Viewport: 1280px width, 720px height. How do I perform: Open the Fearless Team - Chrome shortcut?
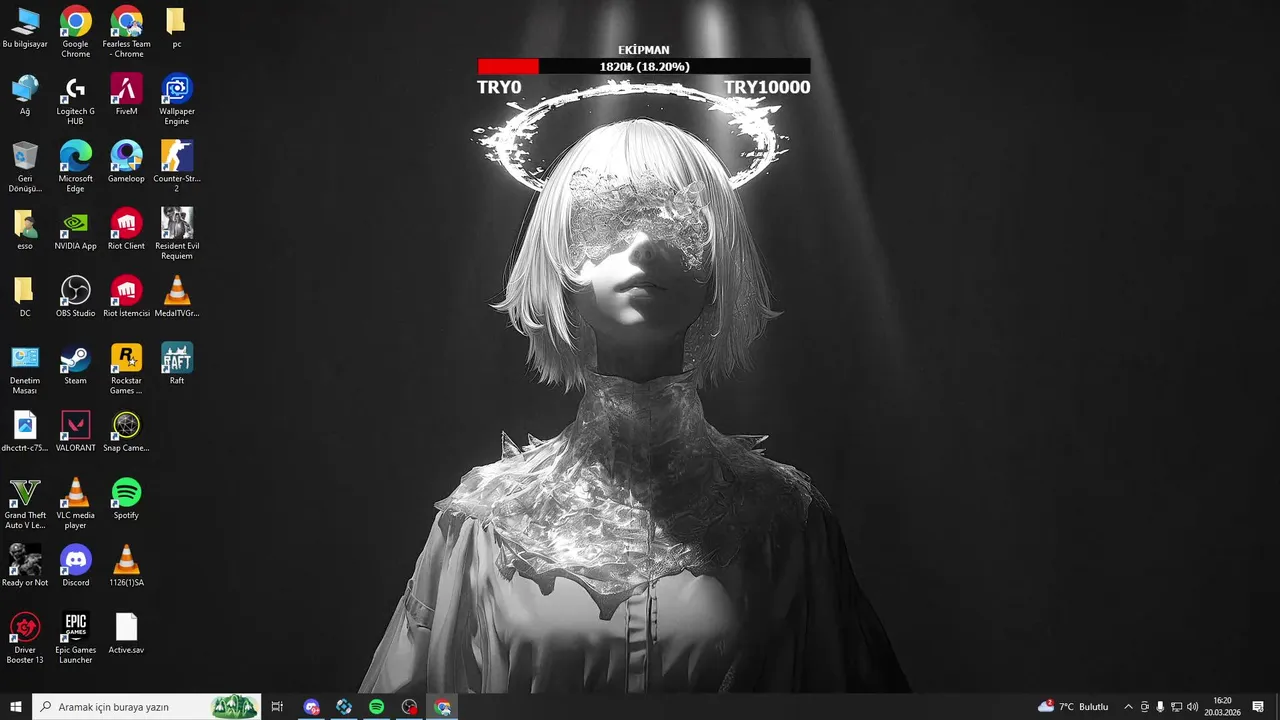click(126, 31)
